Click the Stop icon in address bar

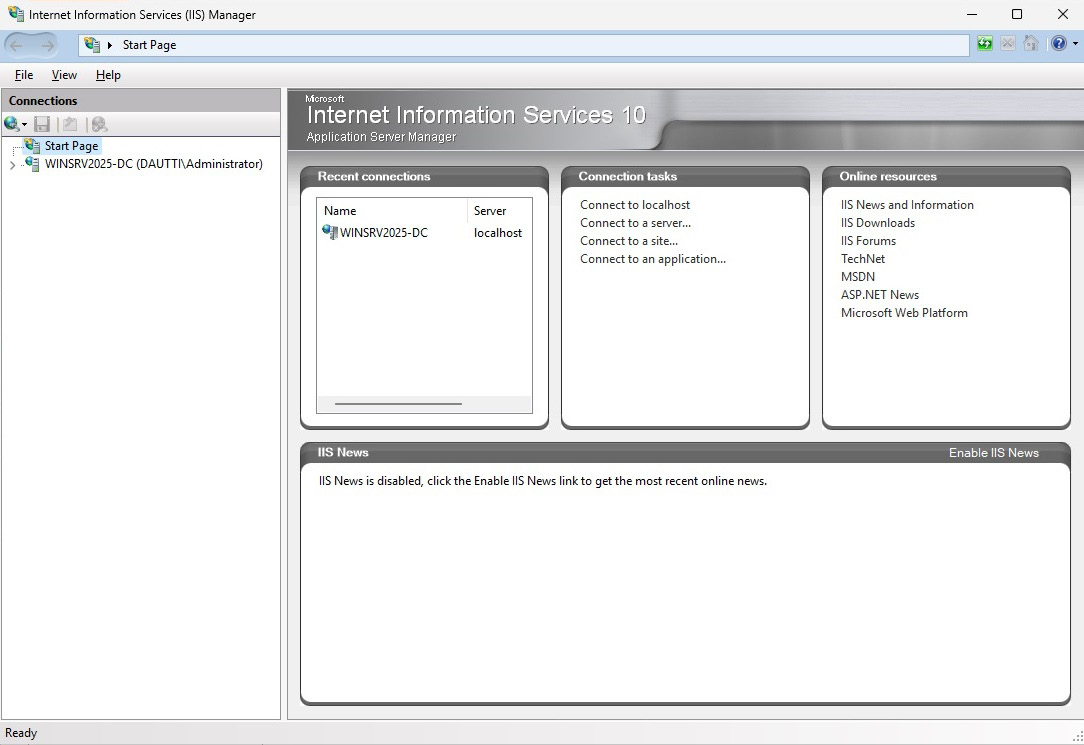[1008, 44]
